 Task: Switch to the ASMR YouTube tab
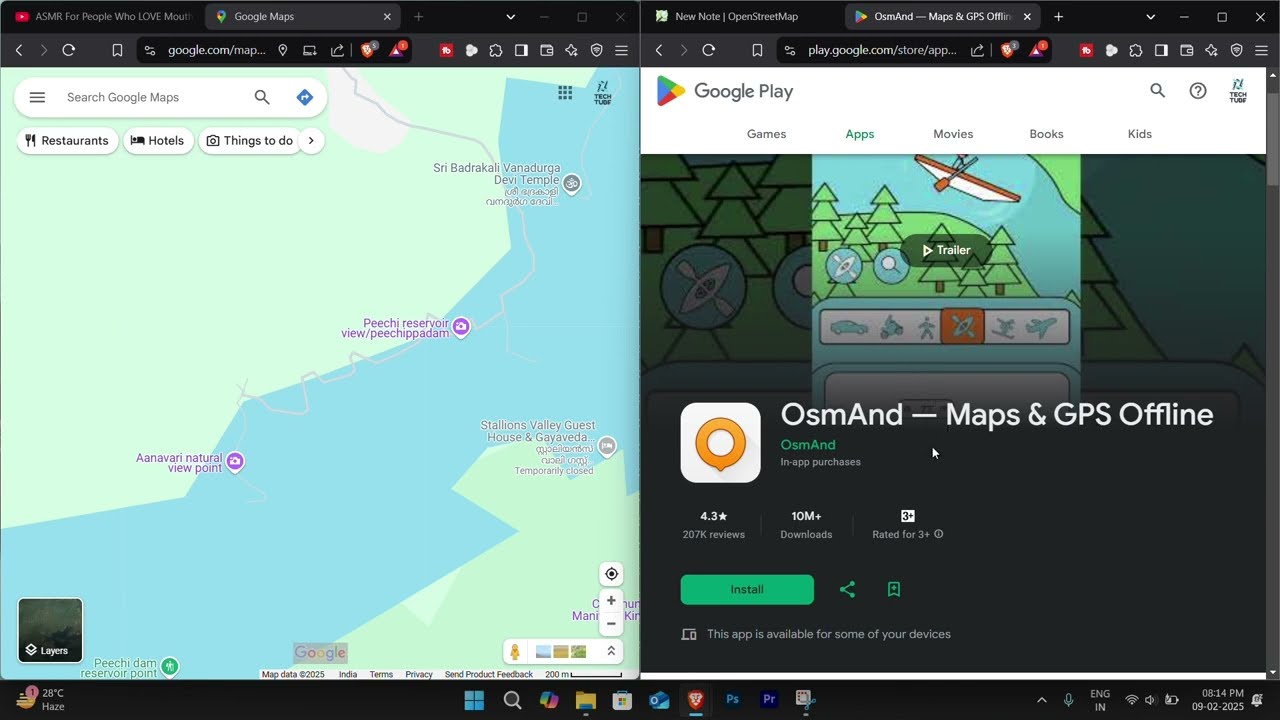pyautogui.click(x=103, y=17)
